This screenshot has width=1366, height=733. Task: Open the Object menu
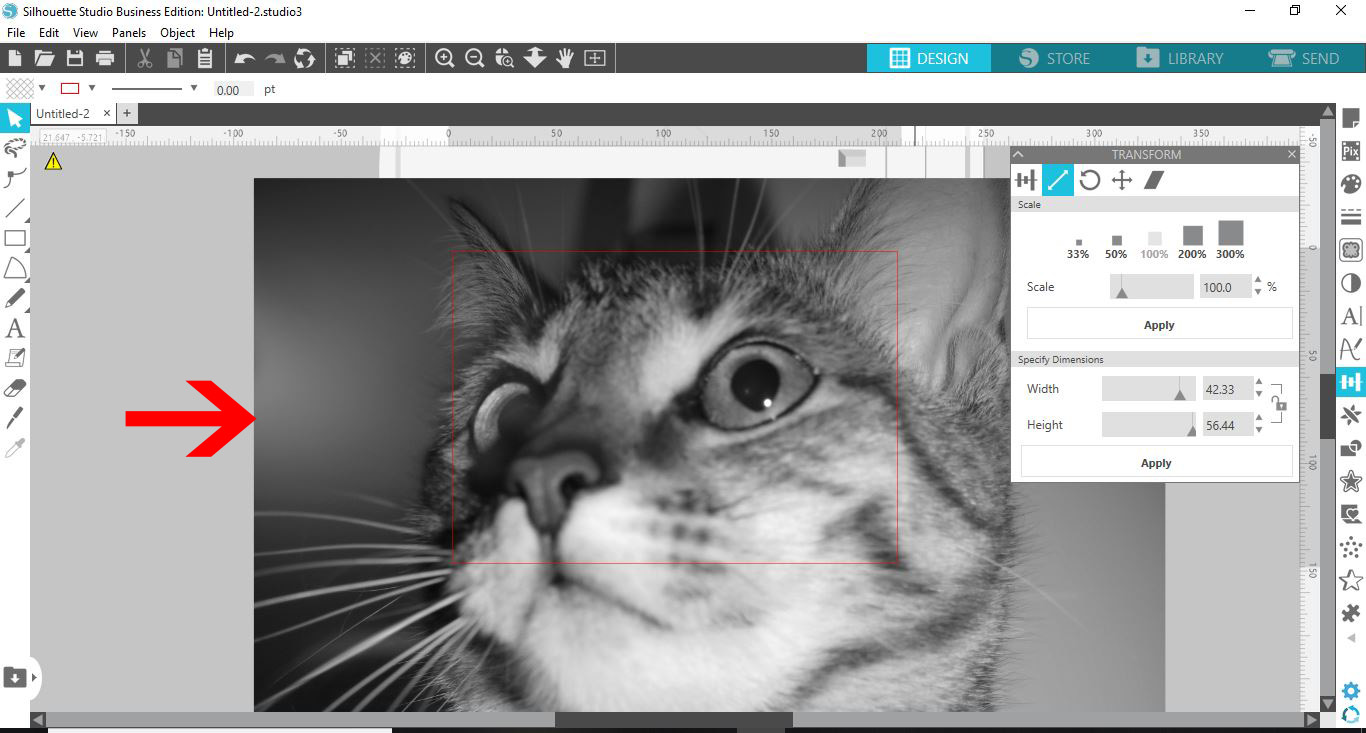pos(178,33)
